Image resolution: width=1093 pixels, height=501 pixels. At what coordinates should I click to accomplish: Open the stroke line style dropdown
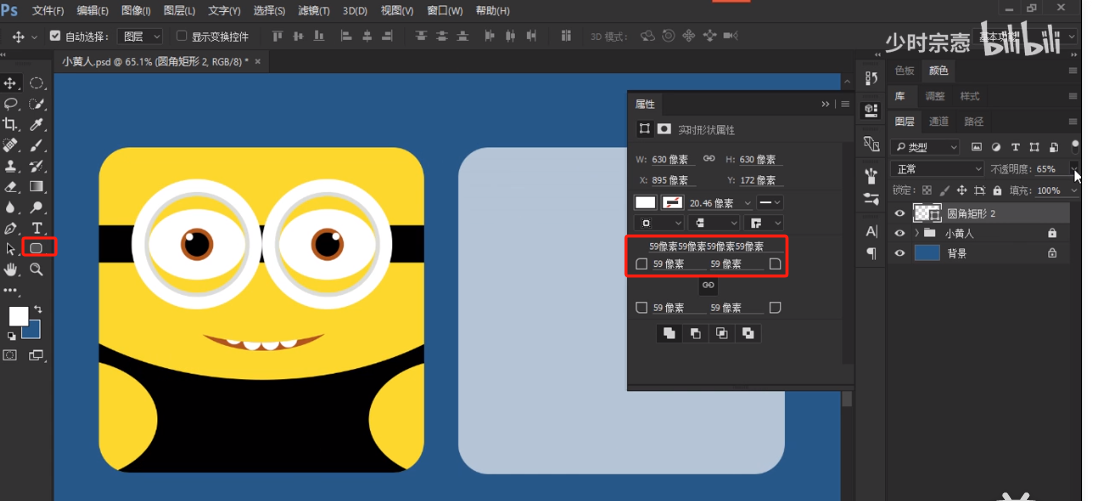(x=770, y=203)
